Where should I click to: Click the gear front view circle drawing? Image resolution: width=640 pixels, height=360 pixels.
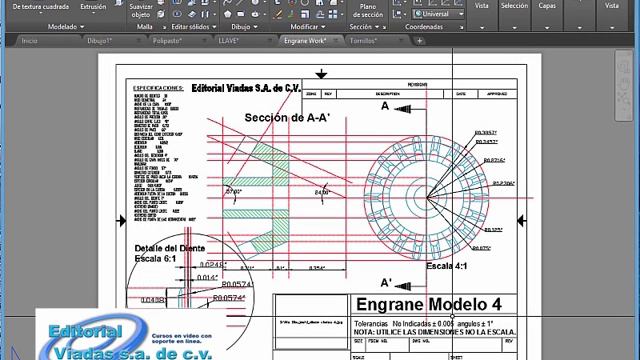426,198
